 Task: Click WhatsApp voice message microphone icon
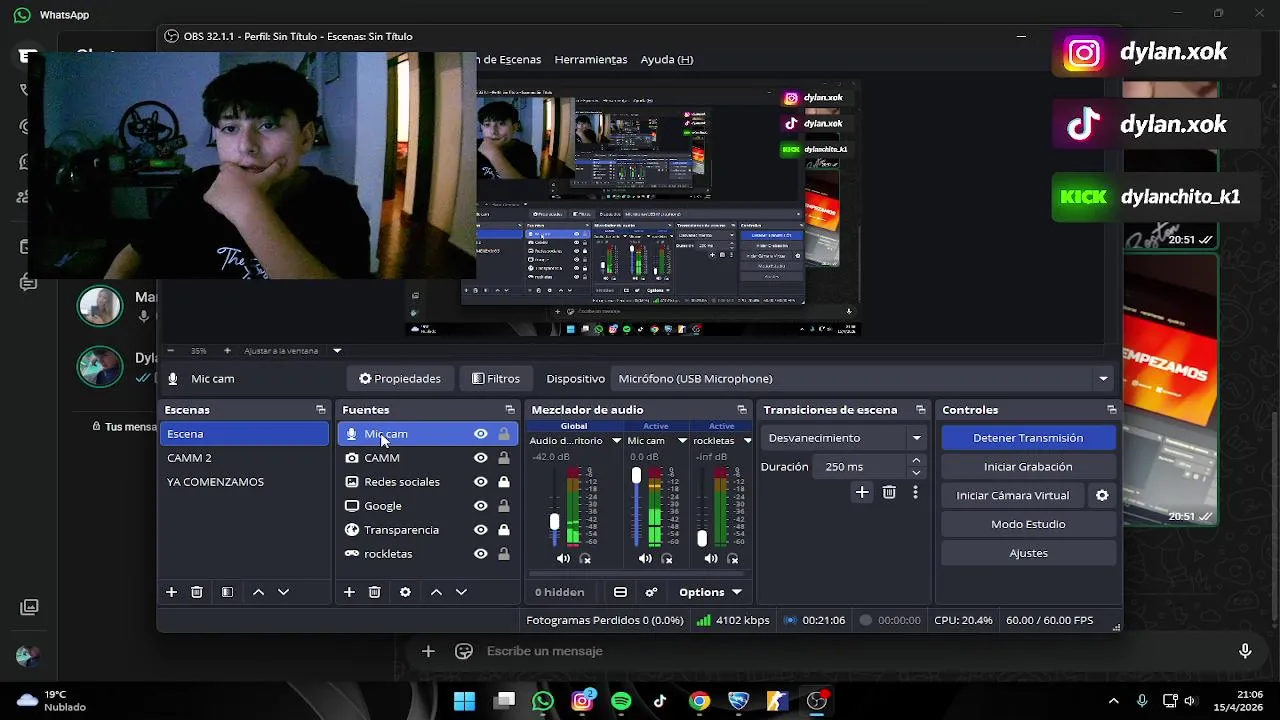pyautogui.click(x=1245, y=651)
